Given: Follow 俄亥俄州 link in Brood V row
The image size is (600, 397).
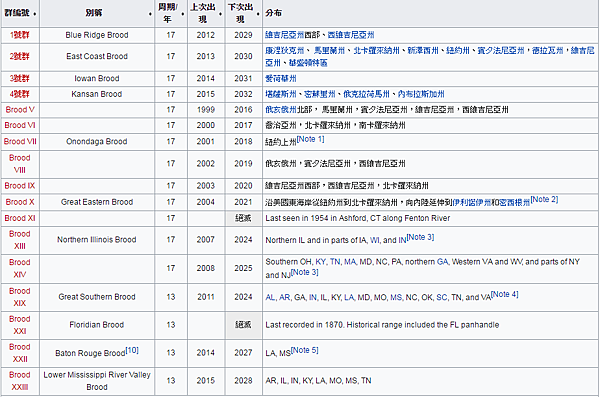Looking at the screenshot, I should point(281,110).
